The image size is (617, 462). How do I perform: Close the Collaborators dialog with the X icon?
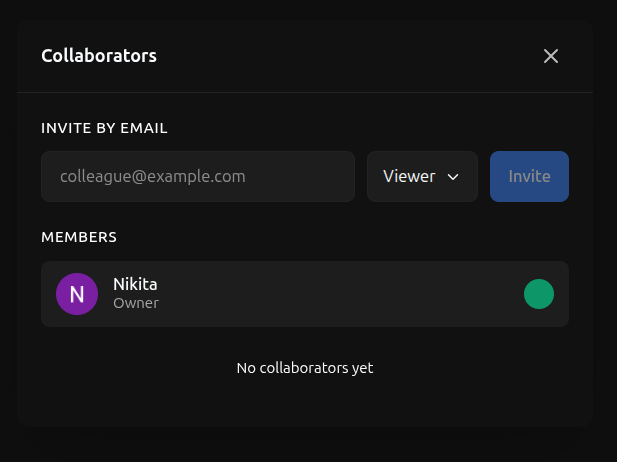coord(550,56)
